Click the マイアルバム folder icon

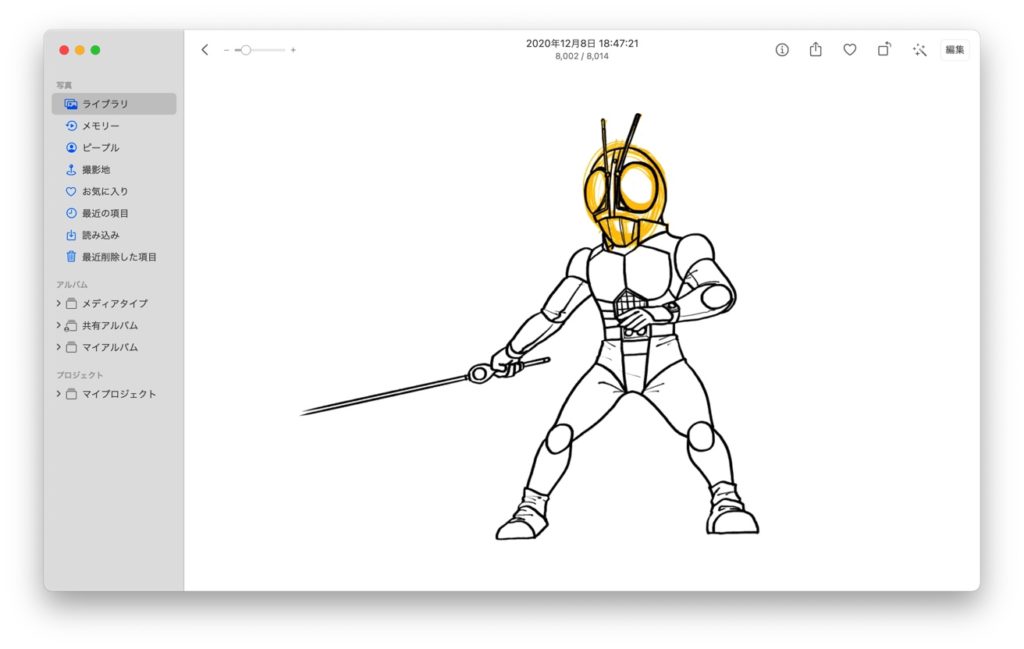pos(71,347)
